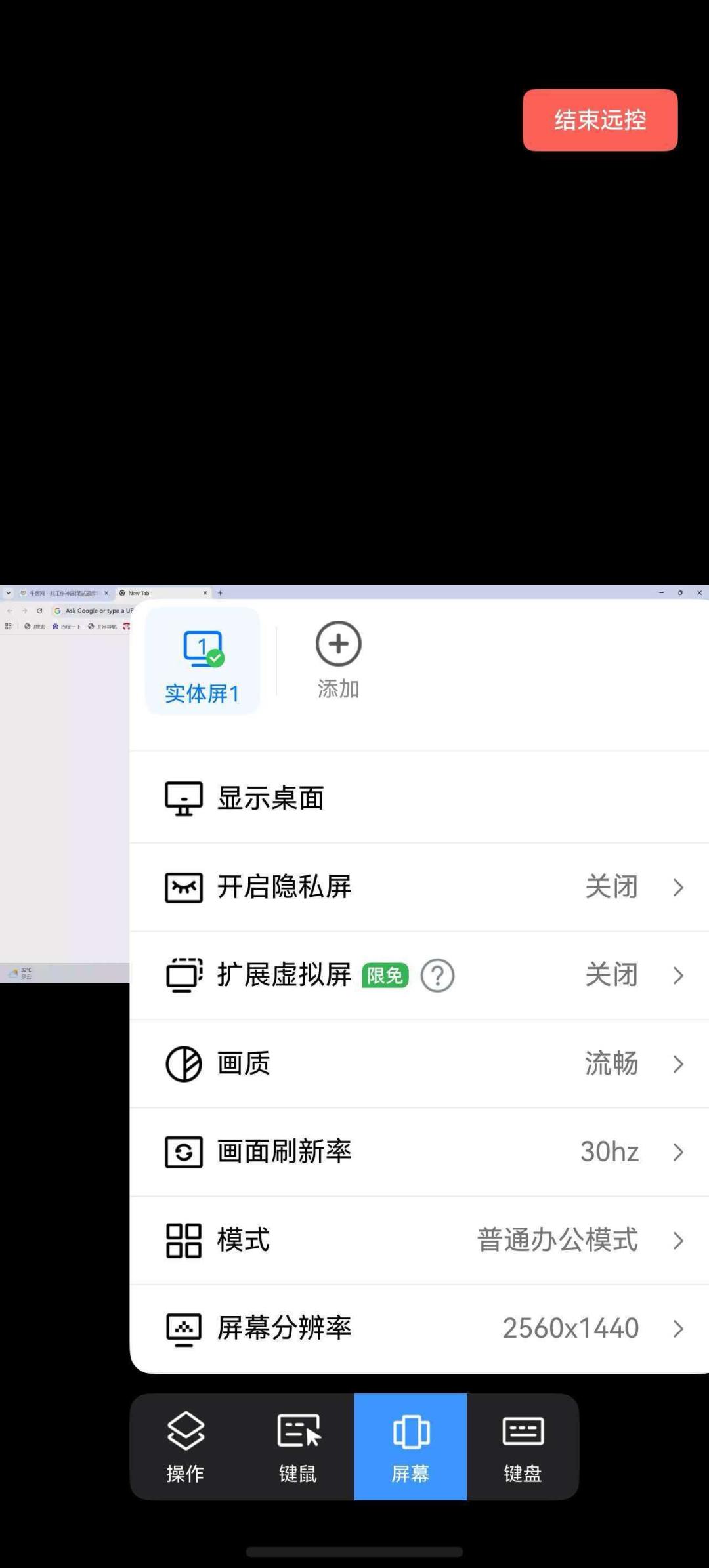
Task: Close the New Tab browser tab
Action: pyautogui.click(x=205, y=593)
